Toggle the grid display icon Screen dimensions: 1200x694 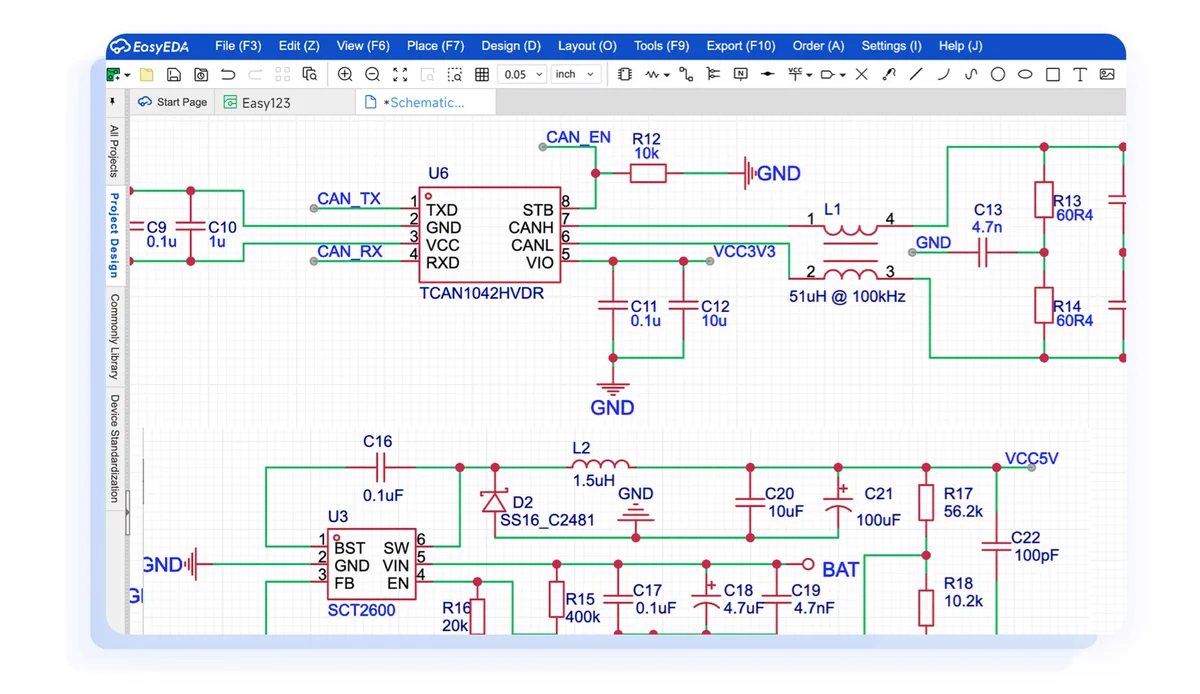(x=482, y=74)
